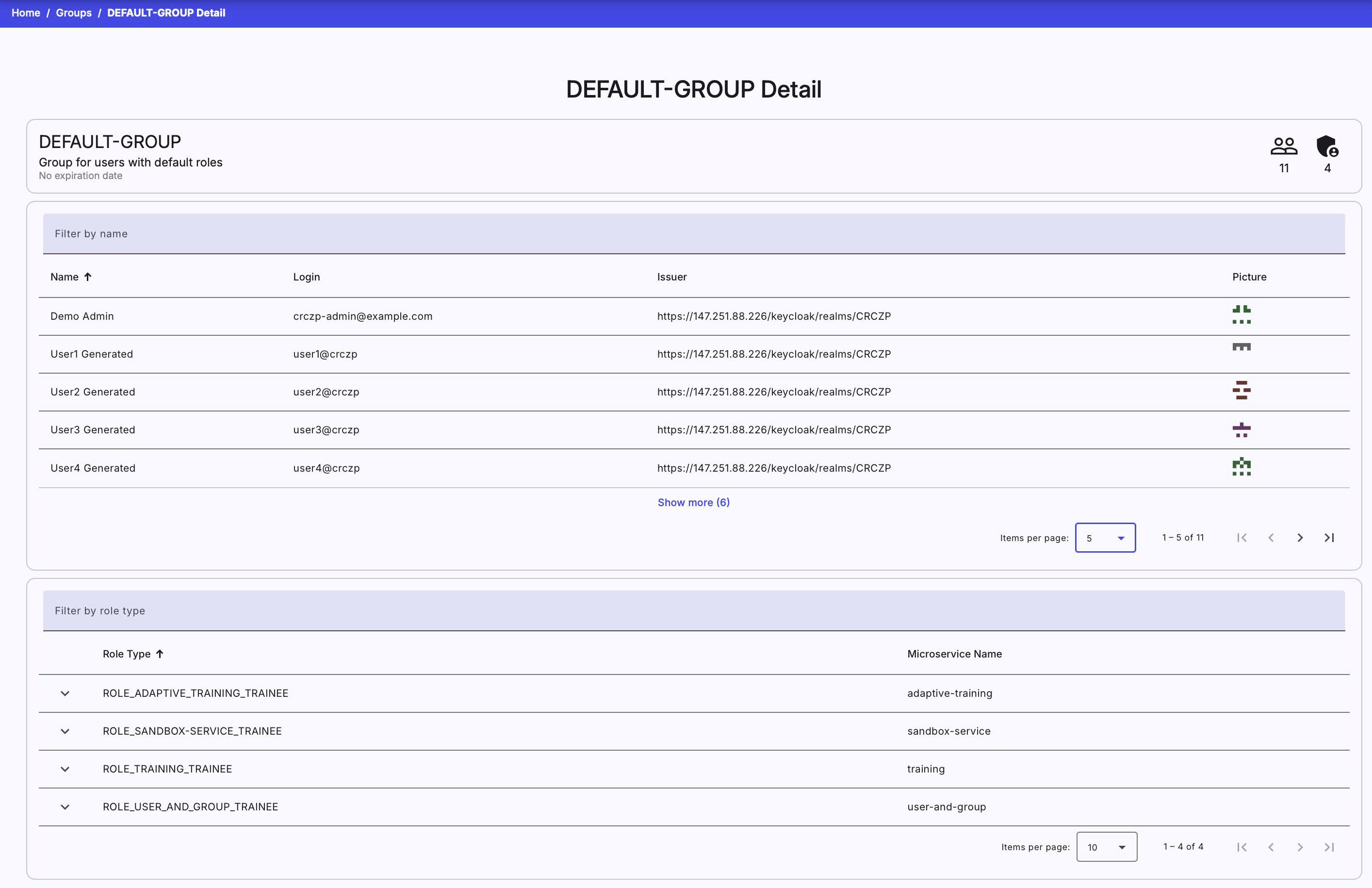The image size is (1372, 888).
Task: Click Show more (6) to reveal users
Action: click(693, 502)
